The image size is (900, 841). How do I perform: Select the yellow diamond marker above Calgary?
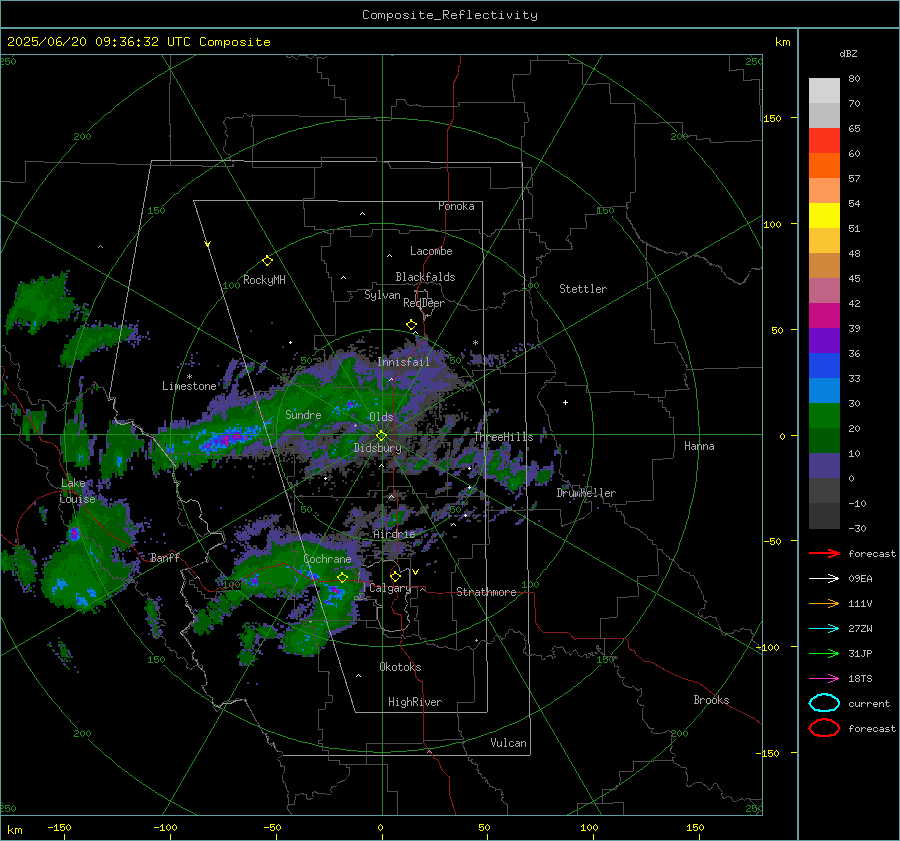[395, 576]
